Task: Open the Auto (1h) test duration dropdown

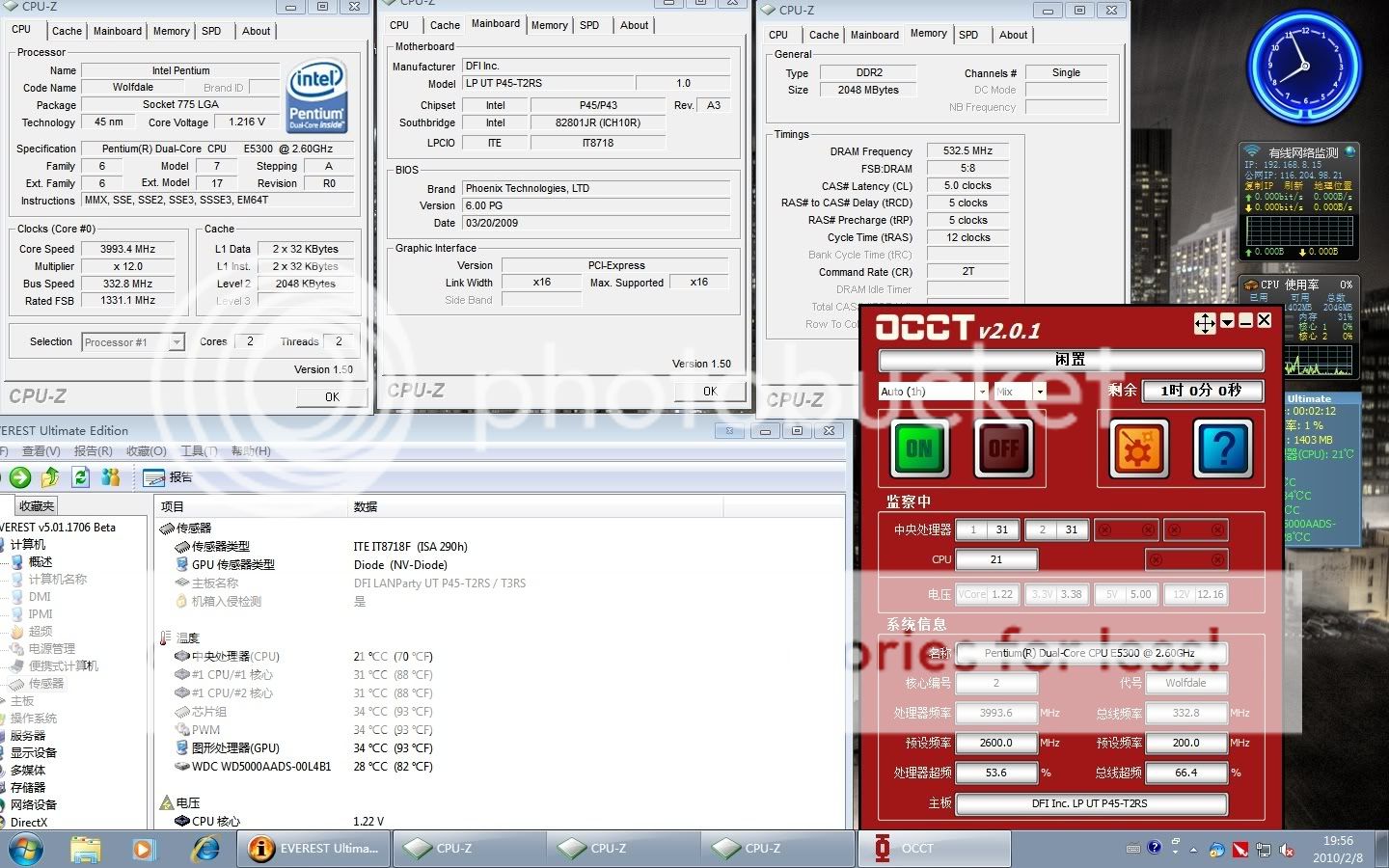Action: click(x=982, y=392)
